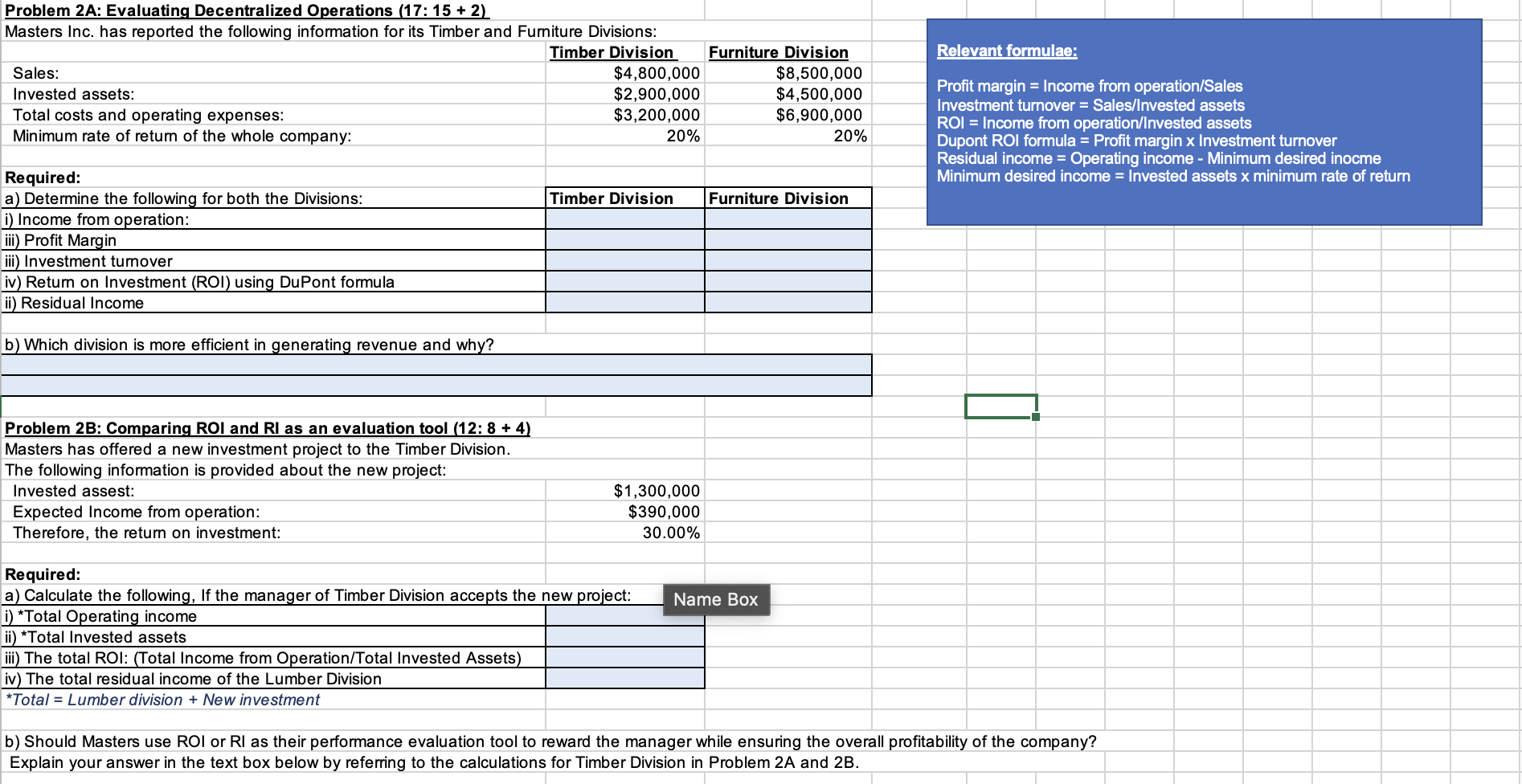The height and width of the screenshot is (784, 1522).
Task: Select the Income from operation input cell for Timber Division
Action: pyautogui.click(x=625, y=218)
